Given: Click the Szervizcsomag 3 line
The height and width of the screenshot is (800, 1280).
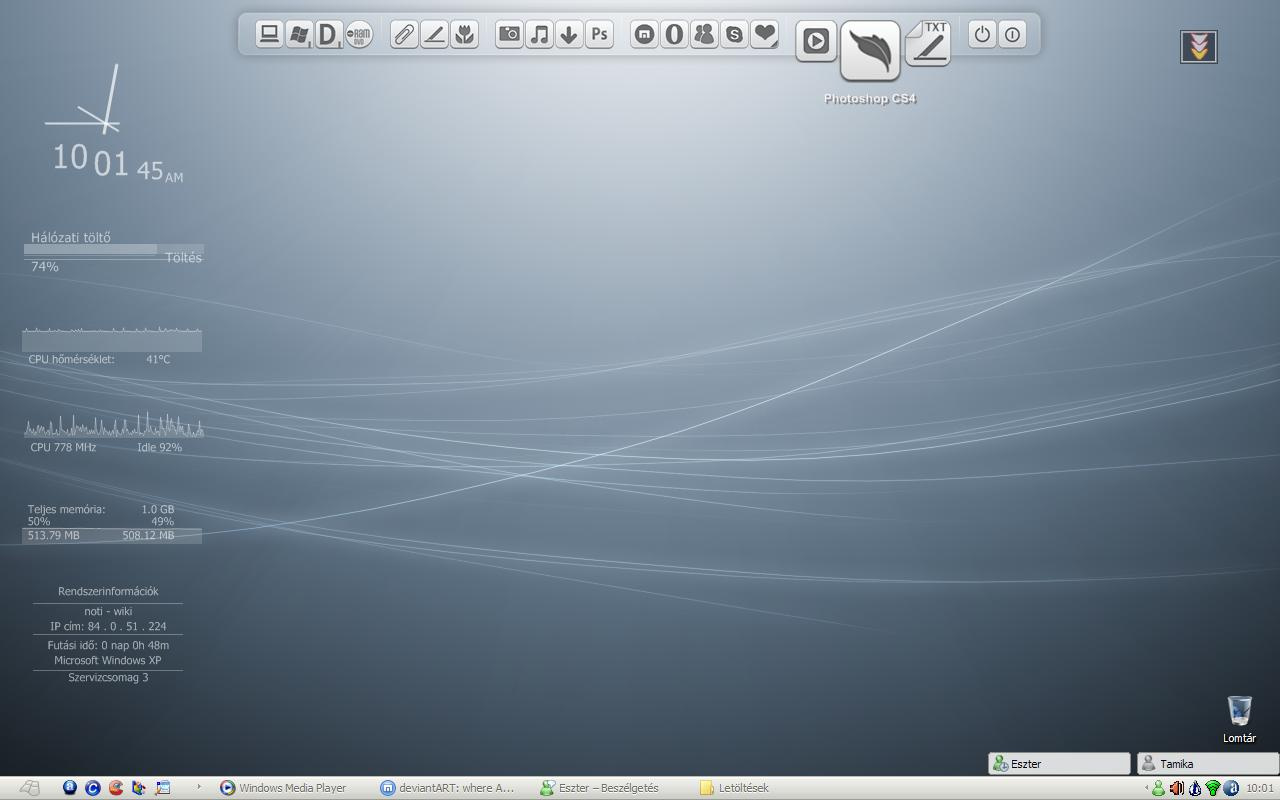Looking at the screenshot, I should coord(108,677).
